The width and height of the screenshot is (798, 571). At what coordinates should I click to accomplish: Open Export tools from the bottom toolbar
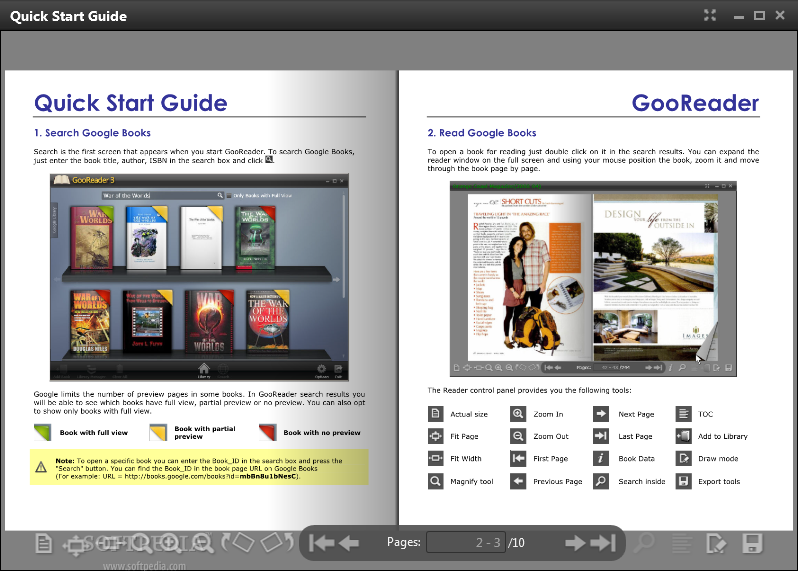pos(752,544)
